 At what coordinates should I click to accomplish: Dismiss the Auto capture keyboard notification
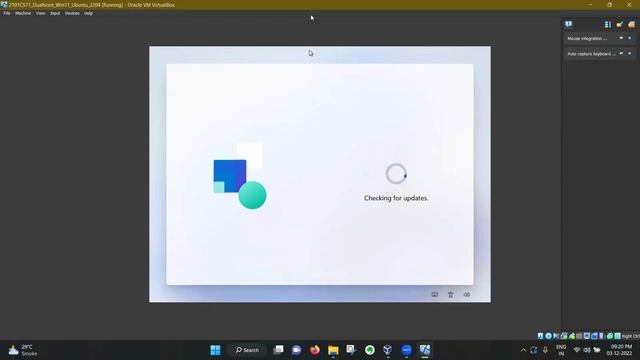tap(629, 53)
